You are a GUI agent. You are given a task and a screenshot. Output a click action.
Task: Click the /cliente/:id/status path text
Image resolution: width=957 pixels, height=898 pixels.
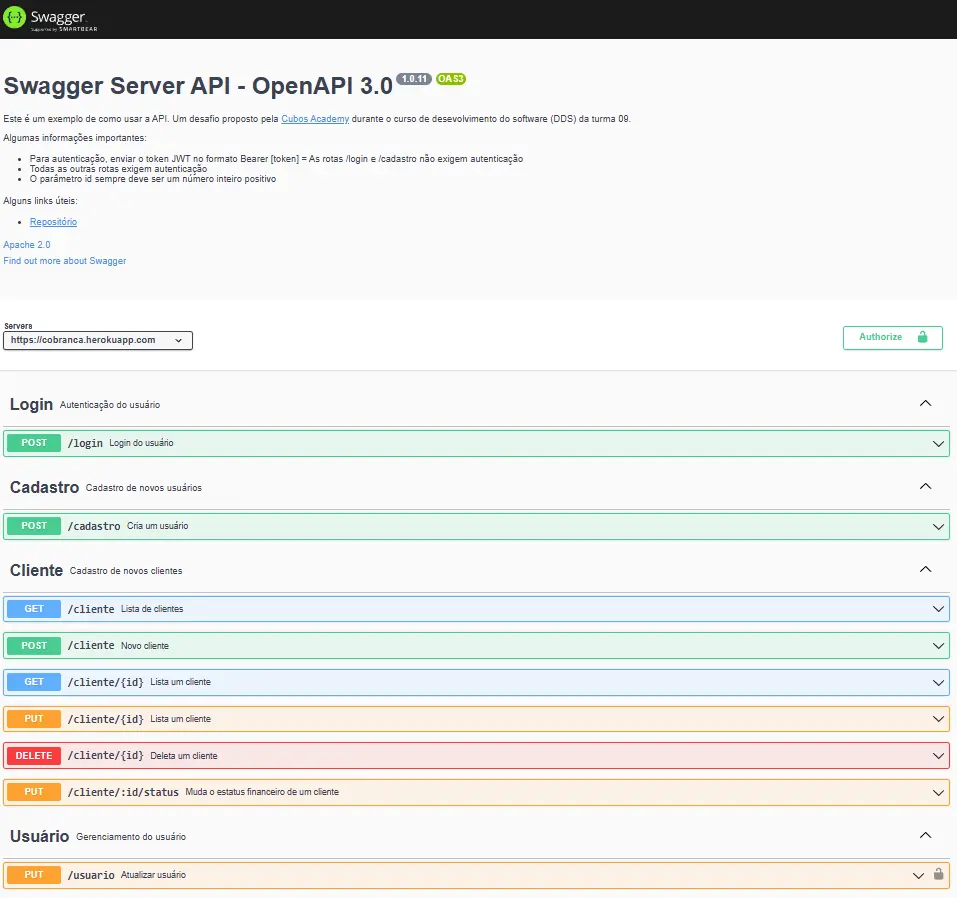(123, 792)
